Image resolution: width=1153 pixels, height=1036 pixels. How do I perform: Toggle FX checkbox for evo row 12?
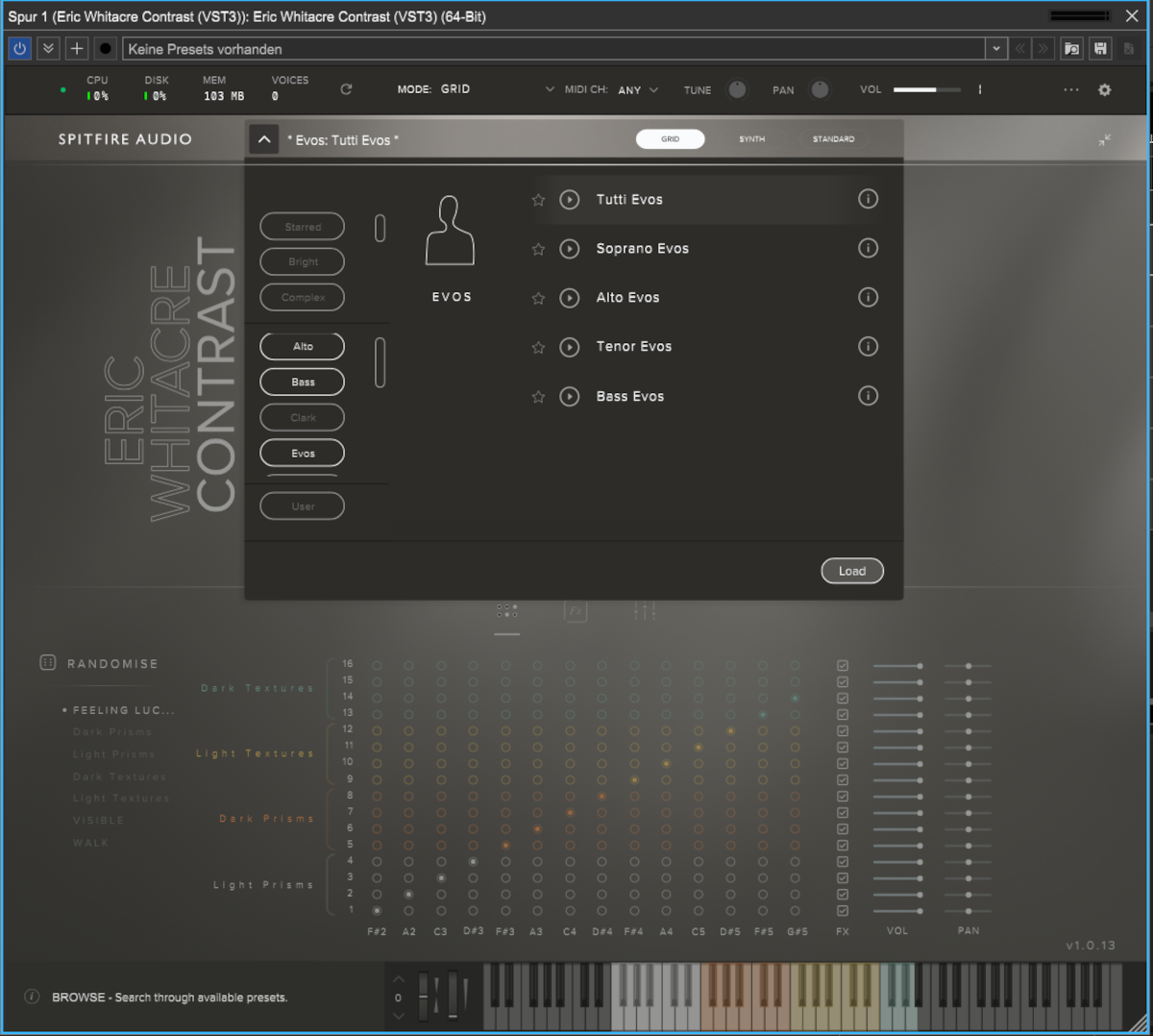pyautogui.click(x=843, y=730)
